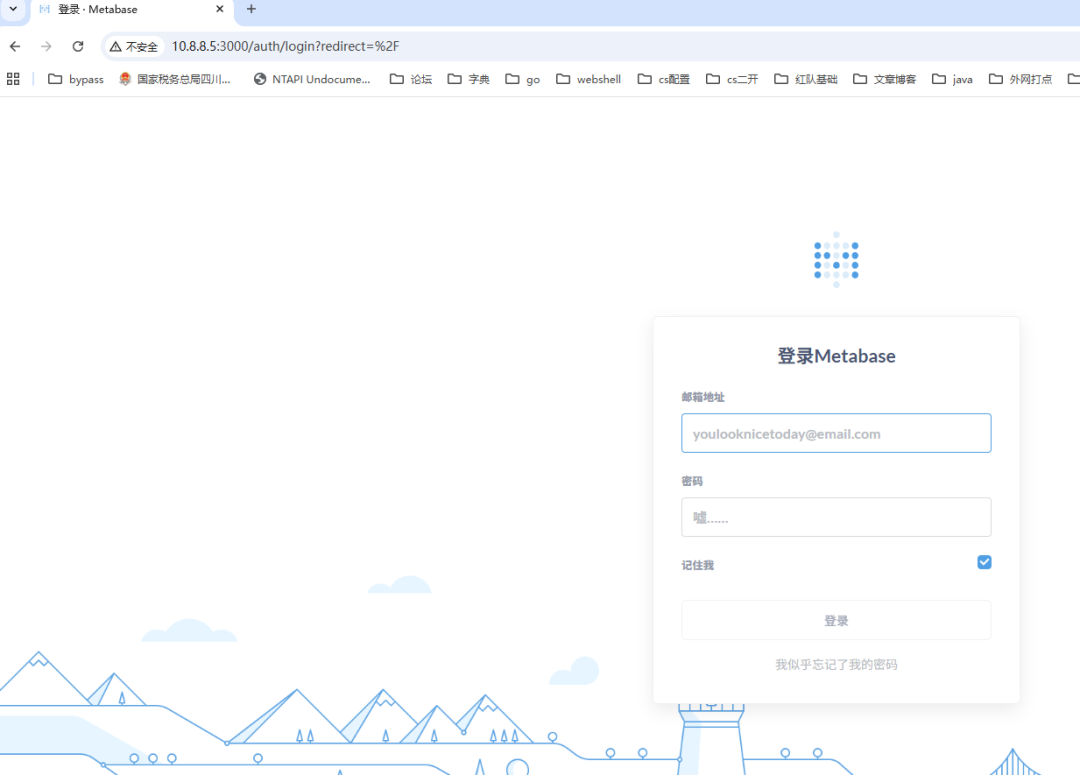Screen dimensions: 1080x775
Task: Click the browser back arrow
Action: tap(15, 46)
